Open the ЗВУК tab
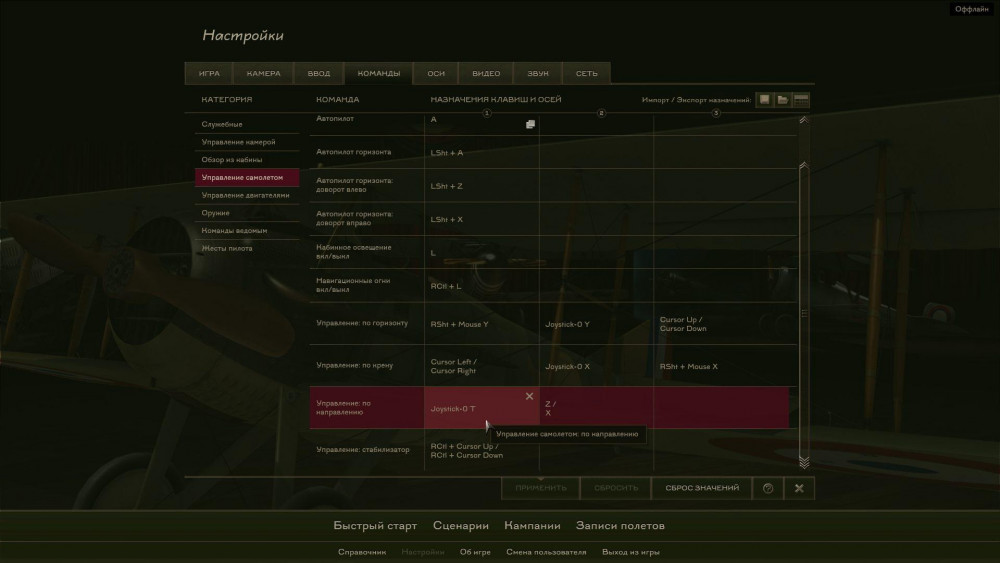The image size is (1000, 563). point(538,73)
